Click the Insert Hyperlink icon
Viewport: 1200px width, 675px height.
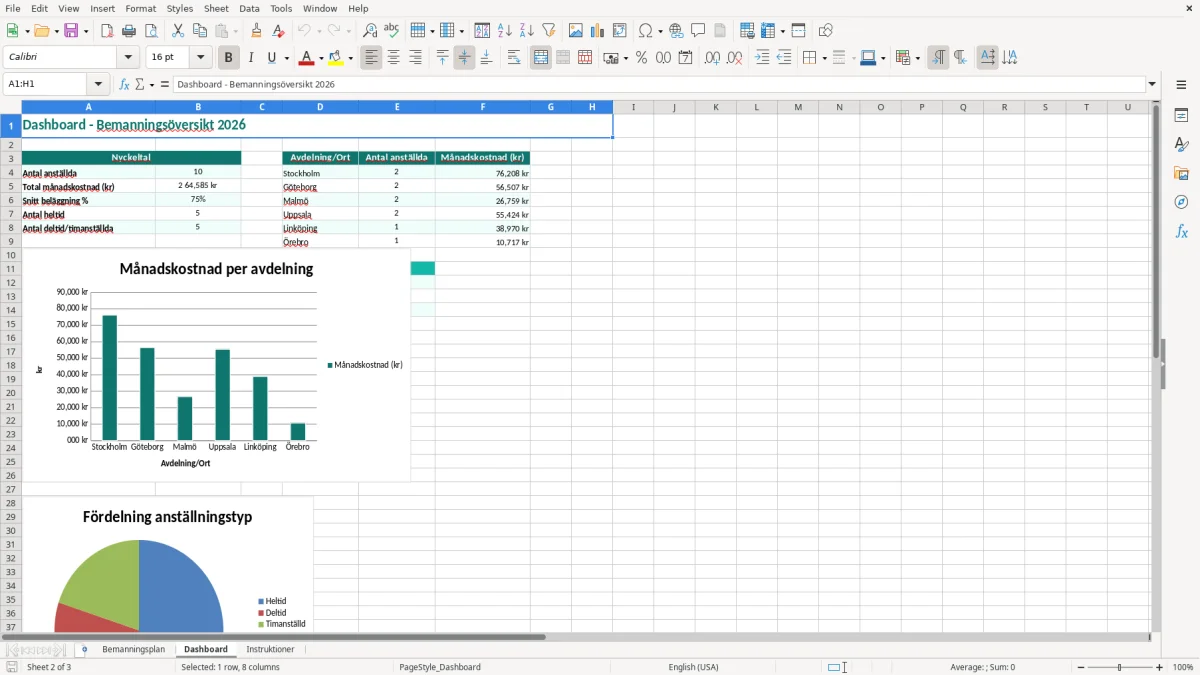point(676,31)
